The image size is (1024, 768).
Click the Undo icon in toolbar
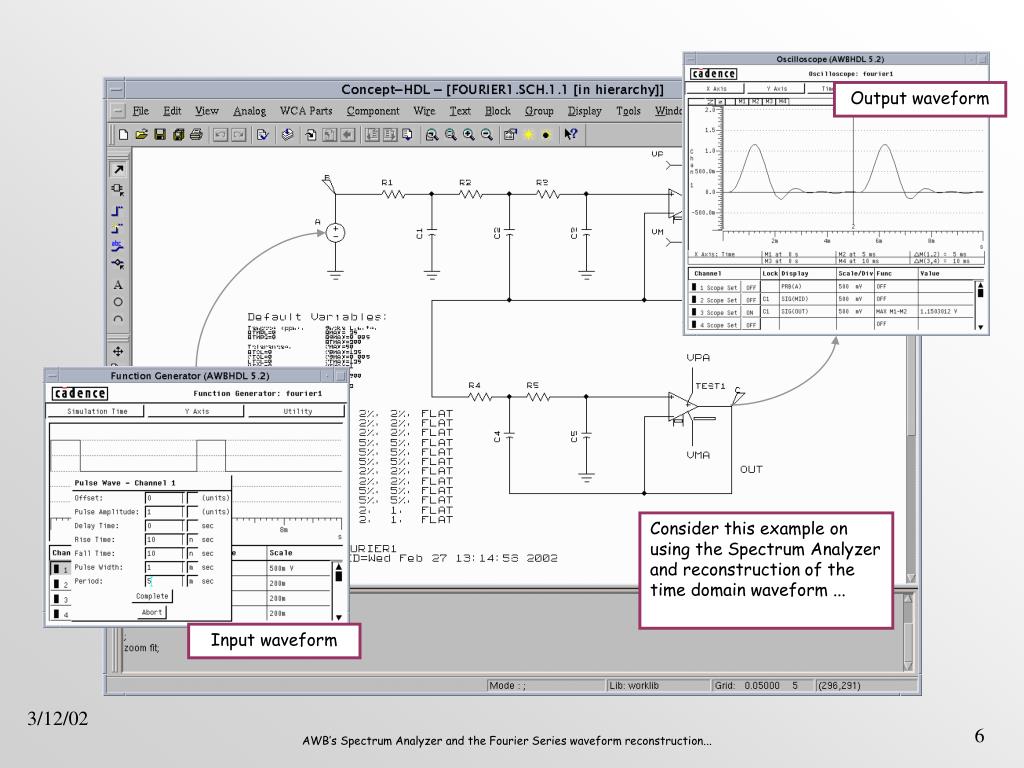tap(220, 135)
